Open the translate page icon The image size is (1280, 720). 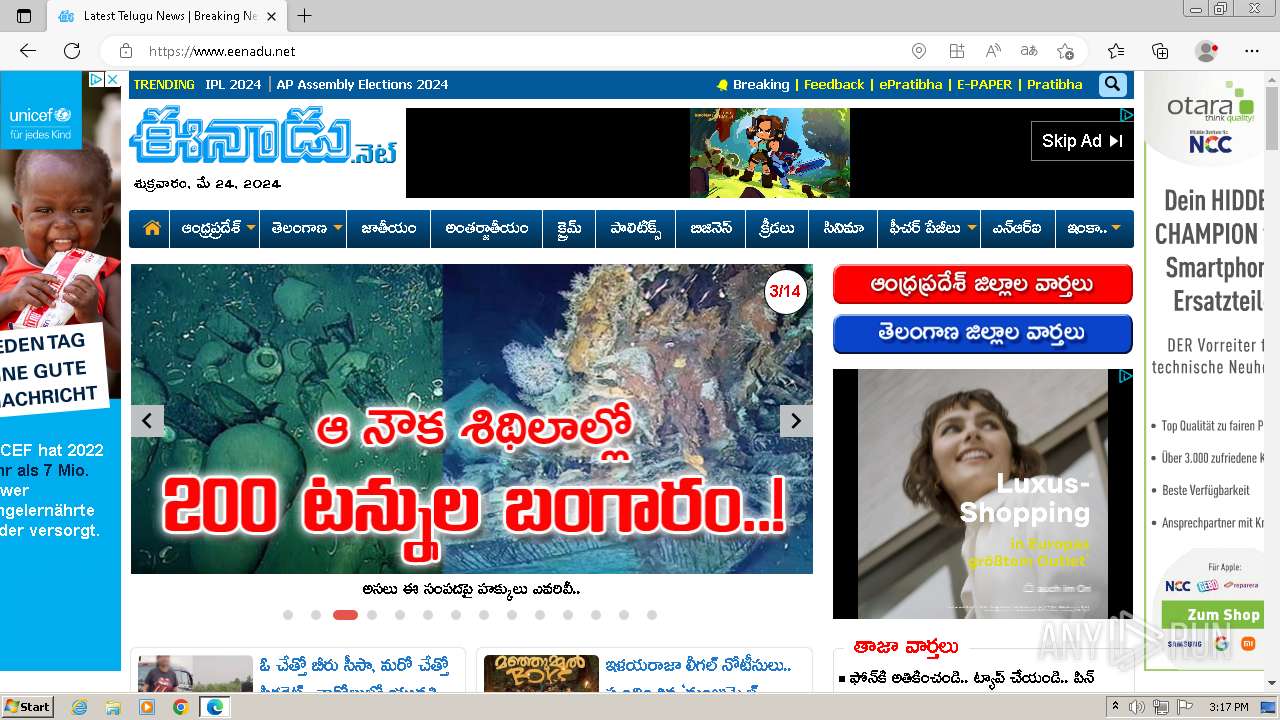pos(1029,51)
